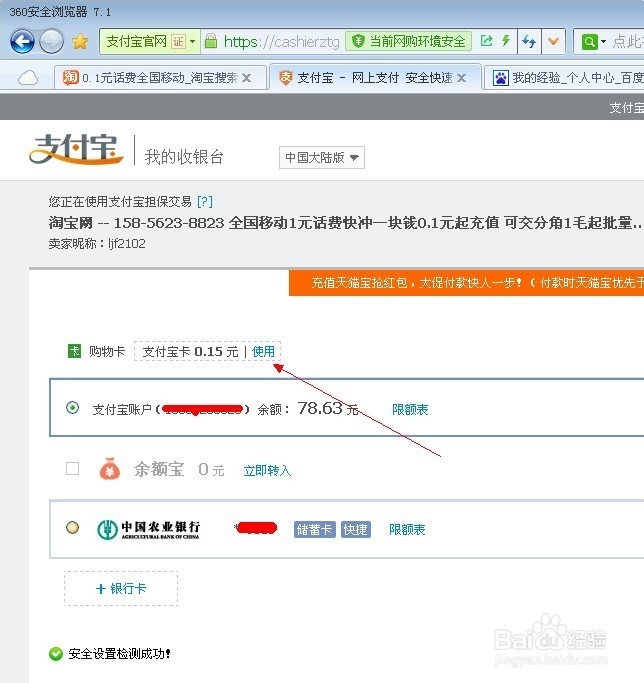This screenshot has height=683, width=644.
Task: Bookmark page with the star icon
Action: [x=80, y=42]
